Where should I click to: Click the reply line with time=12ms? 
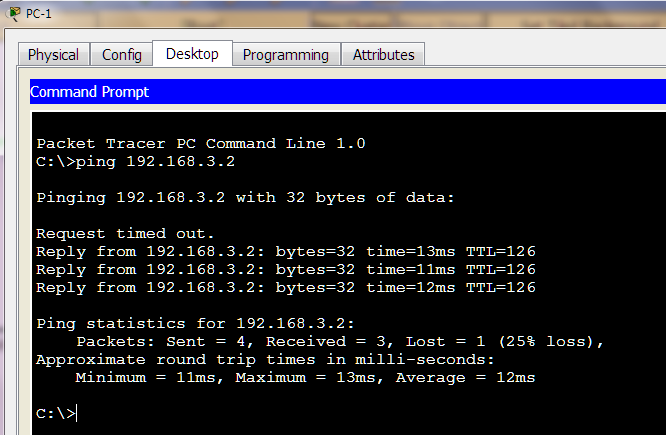286,288
